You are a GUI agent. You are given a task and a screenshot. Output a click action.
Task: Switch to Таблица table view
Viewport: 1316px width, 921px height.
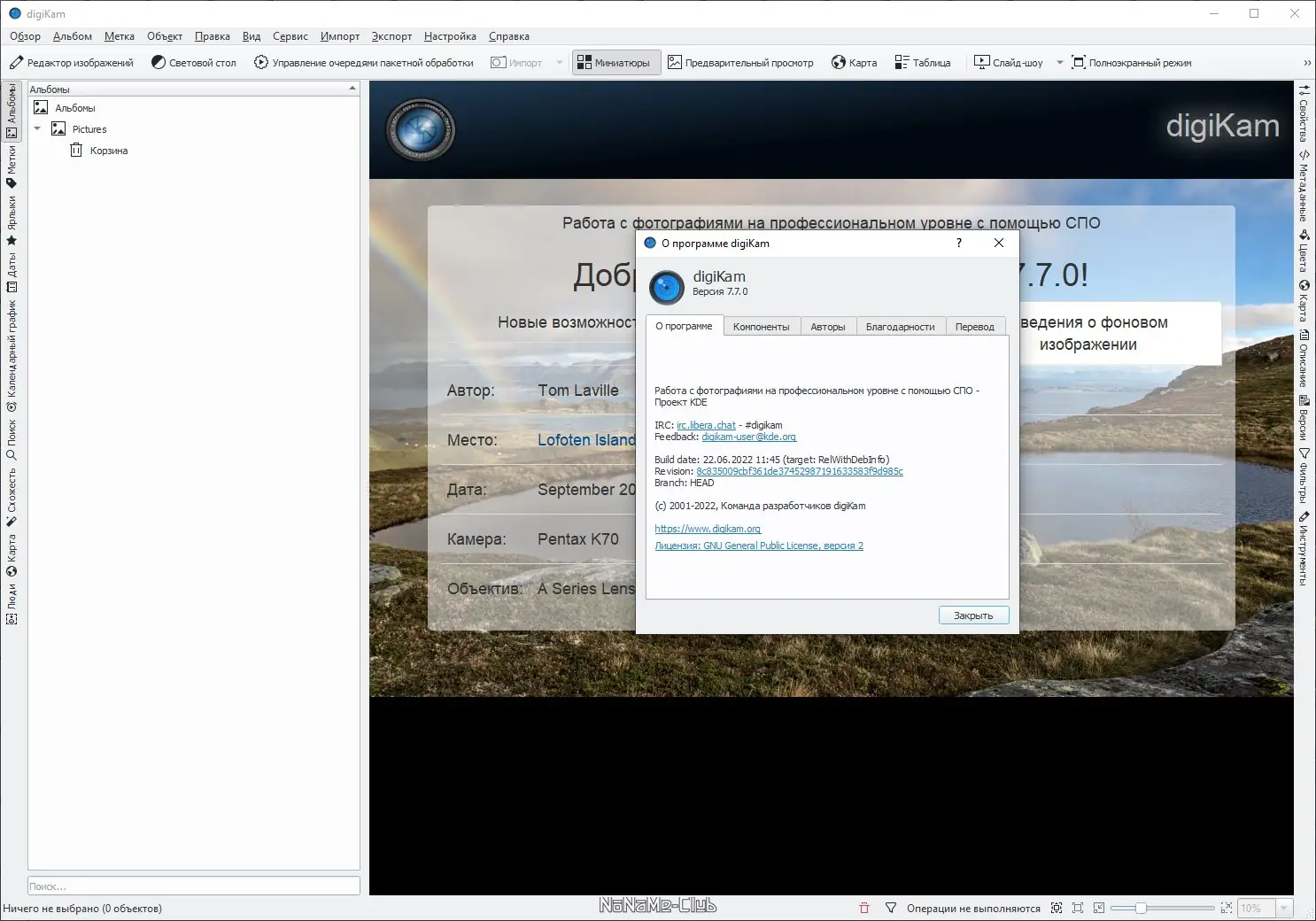[x=923, y=63]
